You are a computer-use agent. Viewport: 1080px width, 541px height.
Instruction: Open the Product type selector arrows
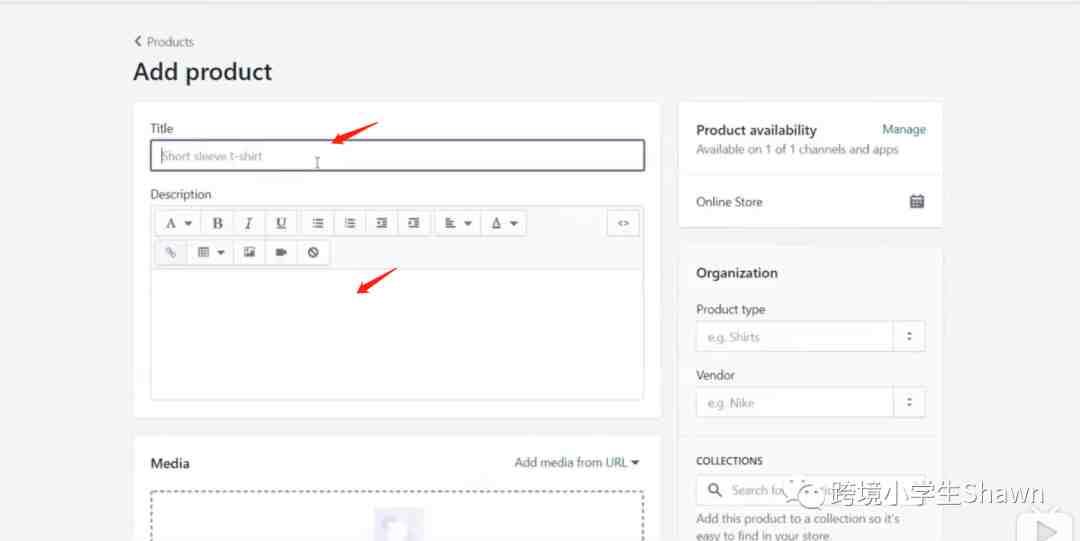(x=909, y=337)
